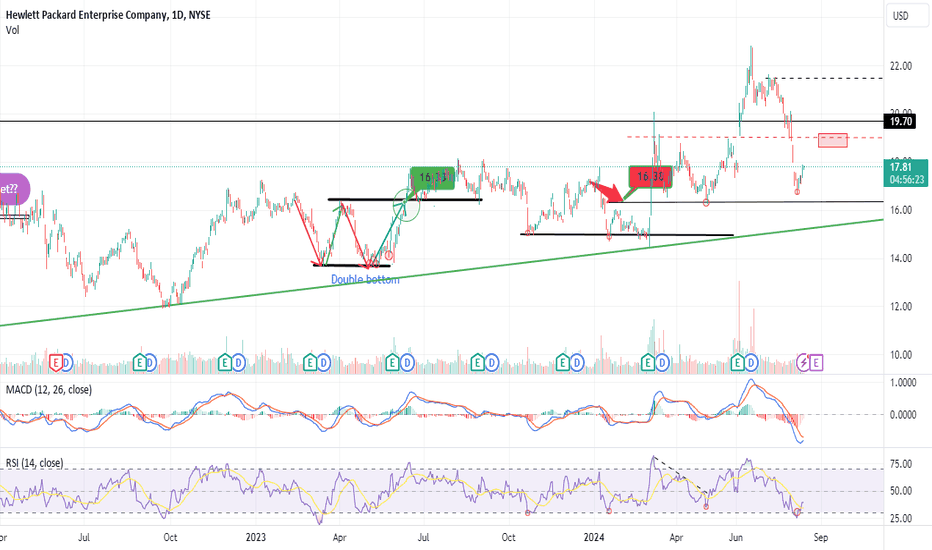932x550 pixels.
Task: Click the red earnings E marker
Action: click(x=56, y=362)
